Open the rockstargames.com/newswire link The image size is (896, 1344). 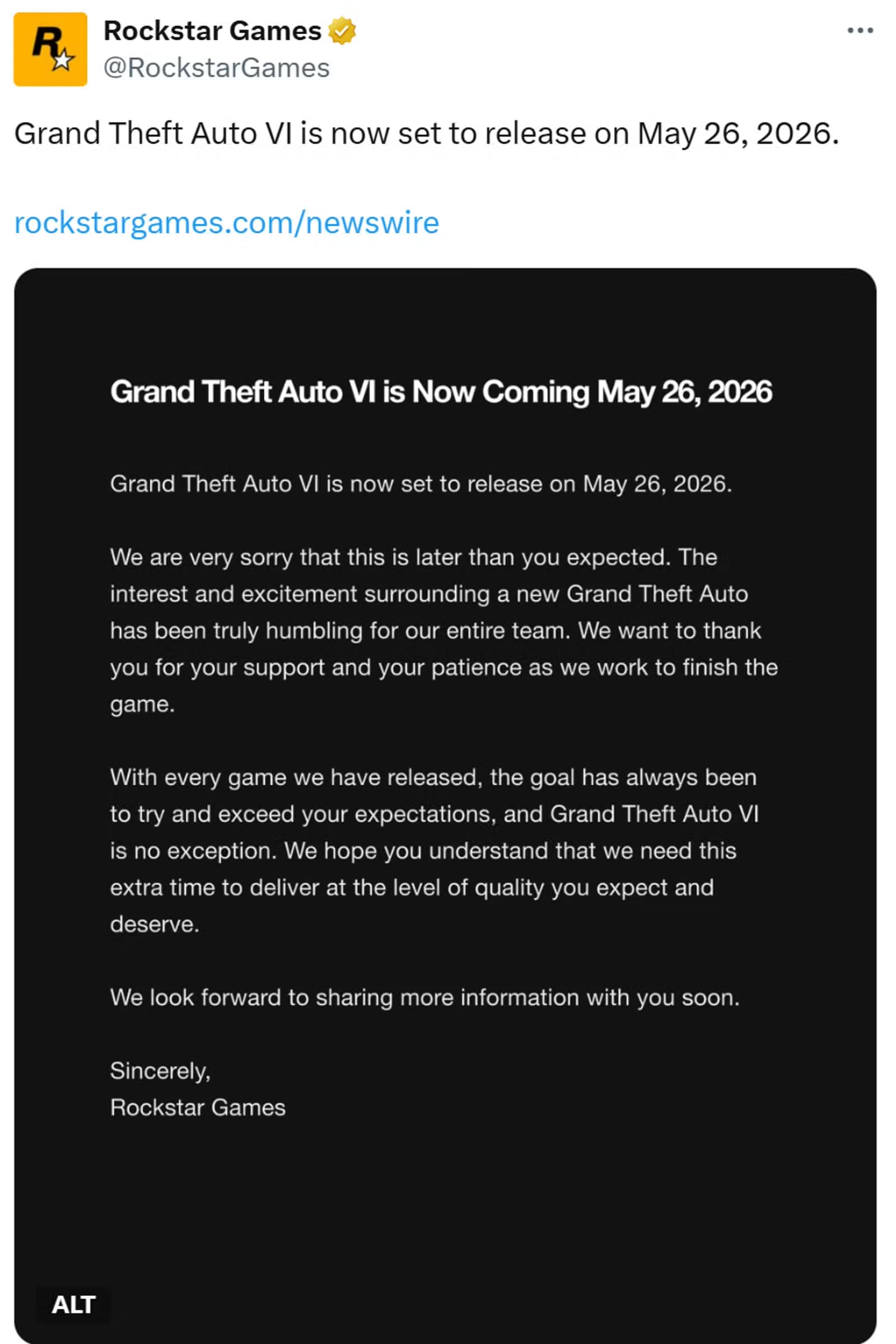coord(226,223)
